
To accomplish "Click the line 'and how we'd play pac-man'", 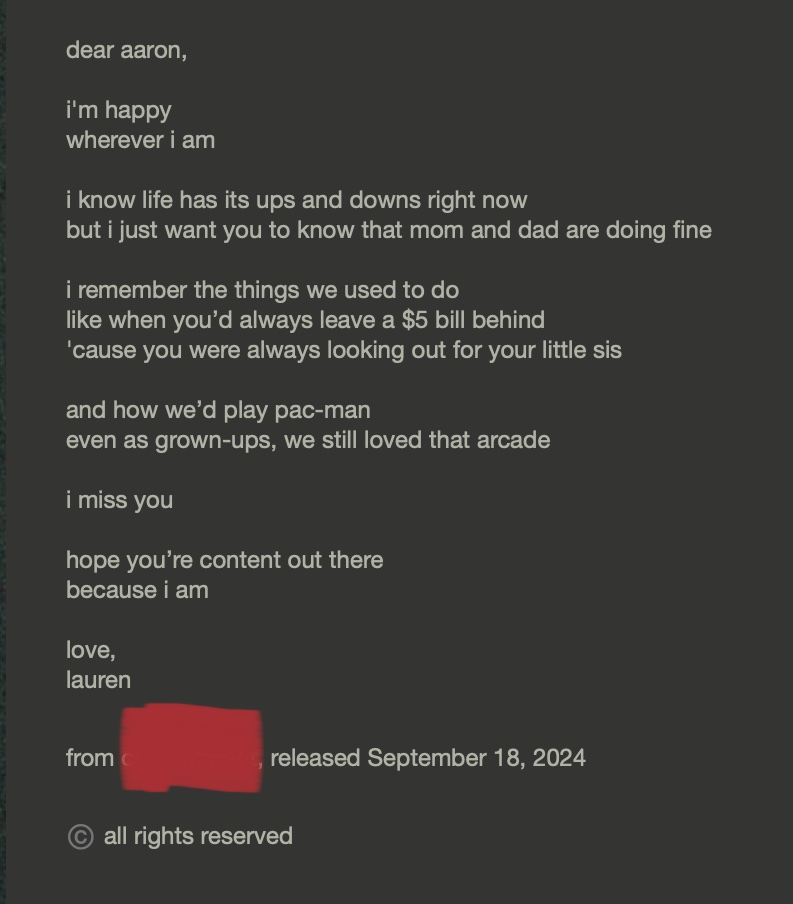I will (218, 410).
